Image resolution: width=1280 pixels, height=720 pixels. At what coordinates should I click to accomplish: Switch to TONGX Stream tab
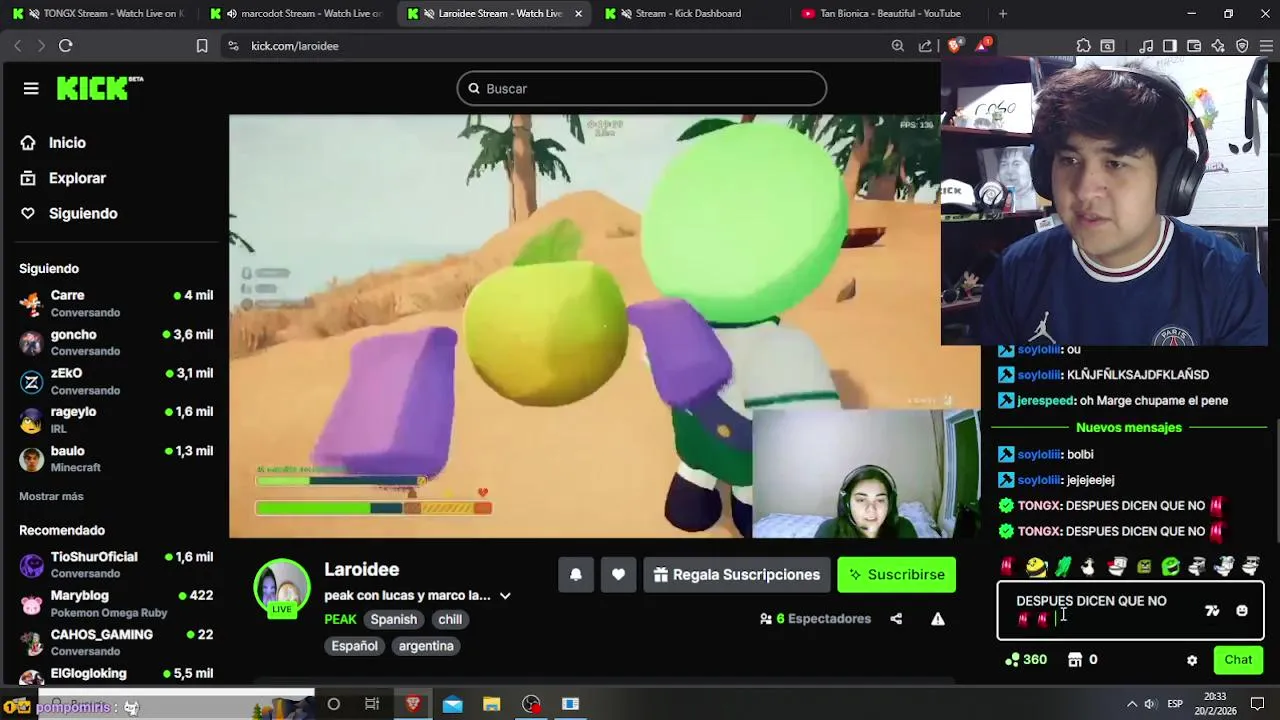(96, 14)
